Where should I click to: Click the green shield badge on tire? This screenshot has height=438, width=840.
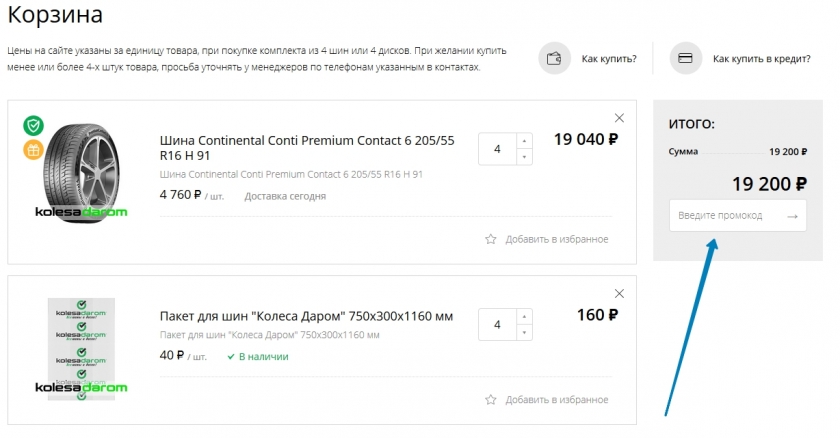click(x=34, y=125)
